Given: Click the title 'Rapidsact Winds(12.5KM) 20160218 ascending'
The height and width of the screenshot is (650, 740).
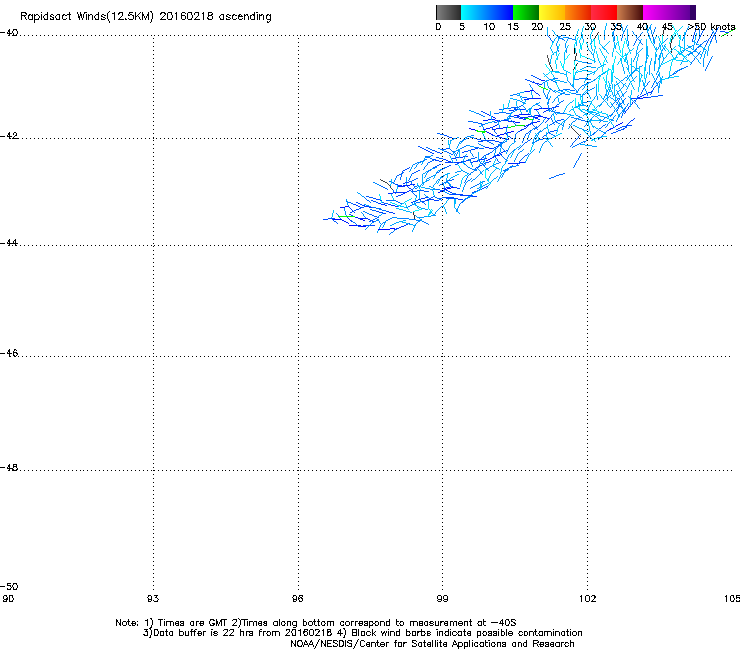Looking at the screenshot, I should pos(146,17).
